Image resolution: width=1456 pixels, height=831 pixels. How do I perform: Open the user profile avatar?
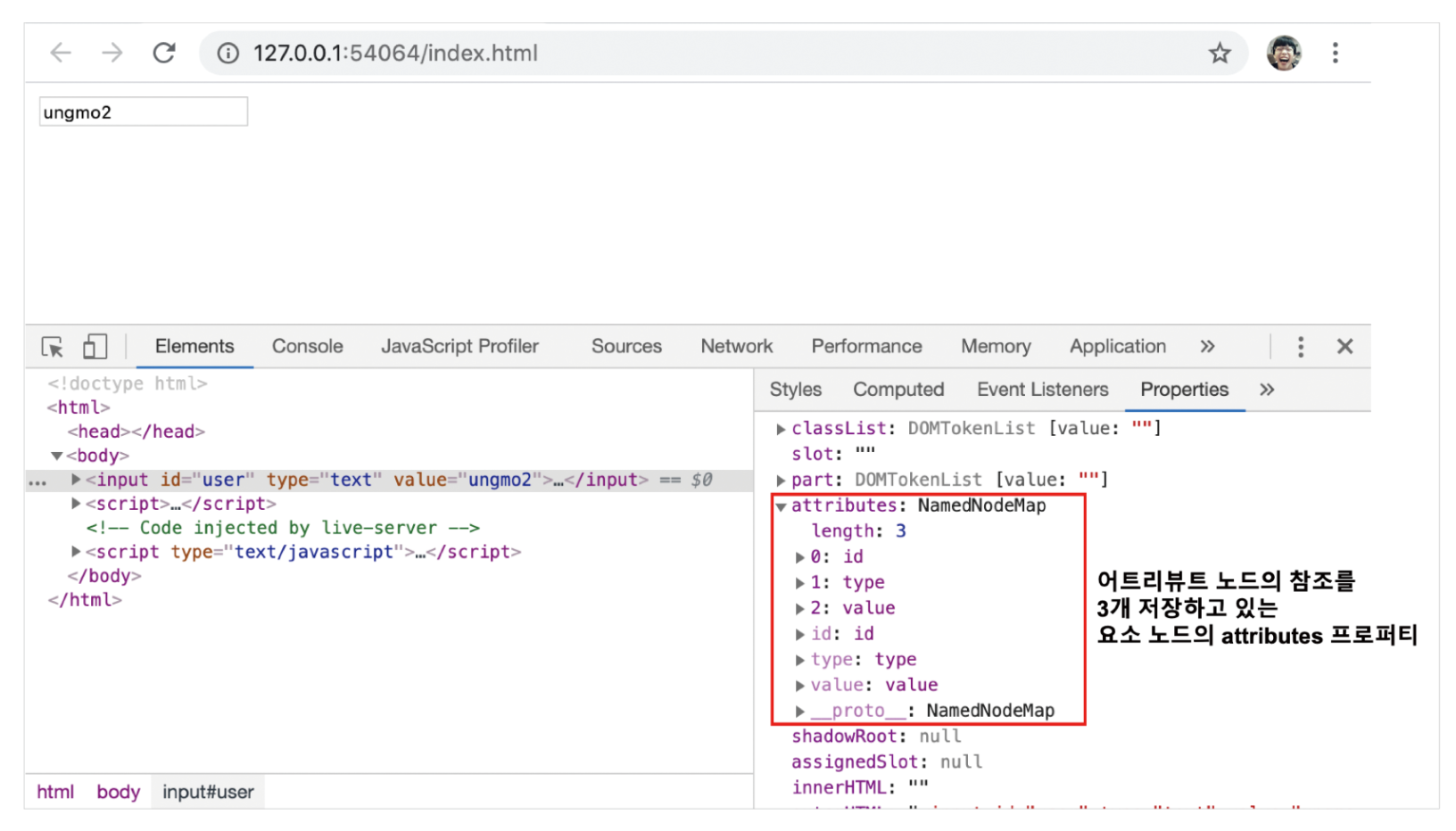tap(1283, 53)
